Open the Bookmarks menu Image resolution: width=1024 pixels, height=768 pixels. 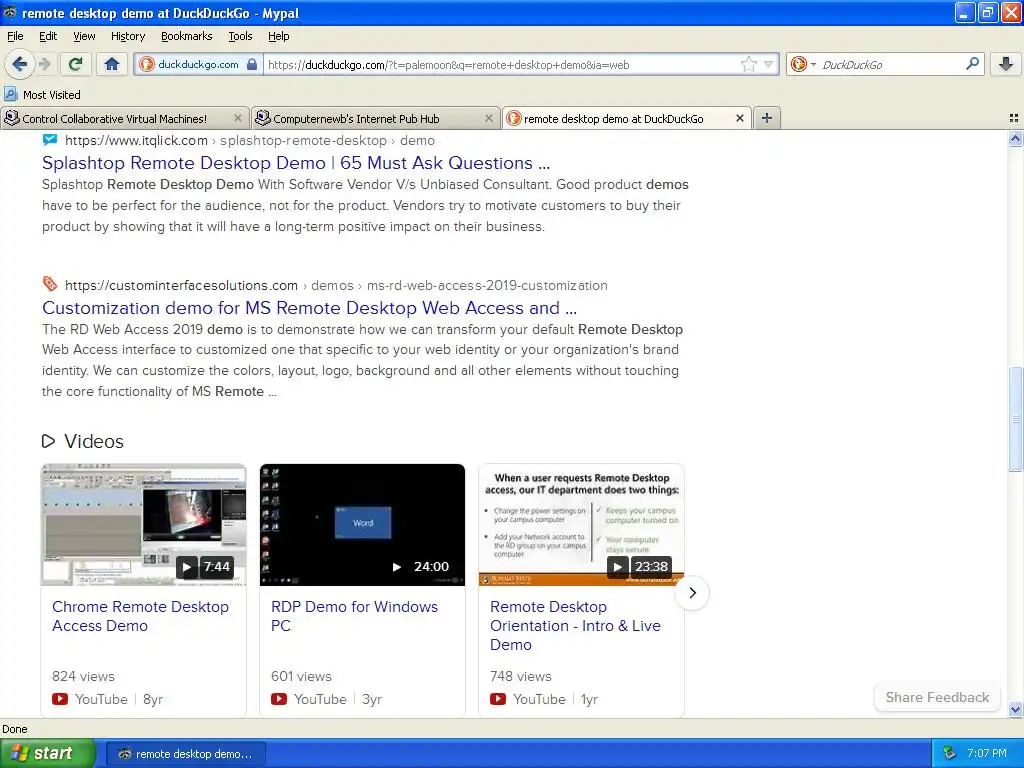tap(186, 36)
